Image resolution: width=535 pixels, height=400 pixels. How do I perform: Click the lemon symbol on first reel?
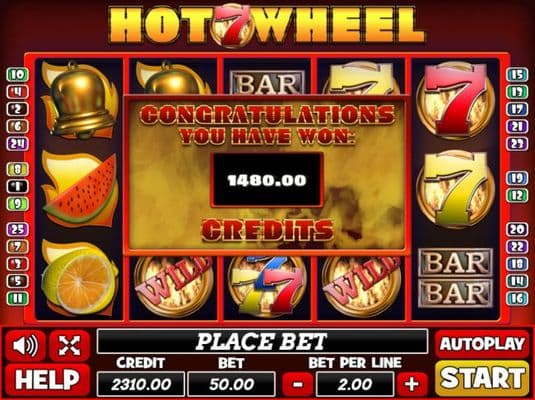(x=80, y=277)
